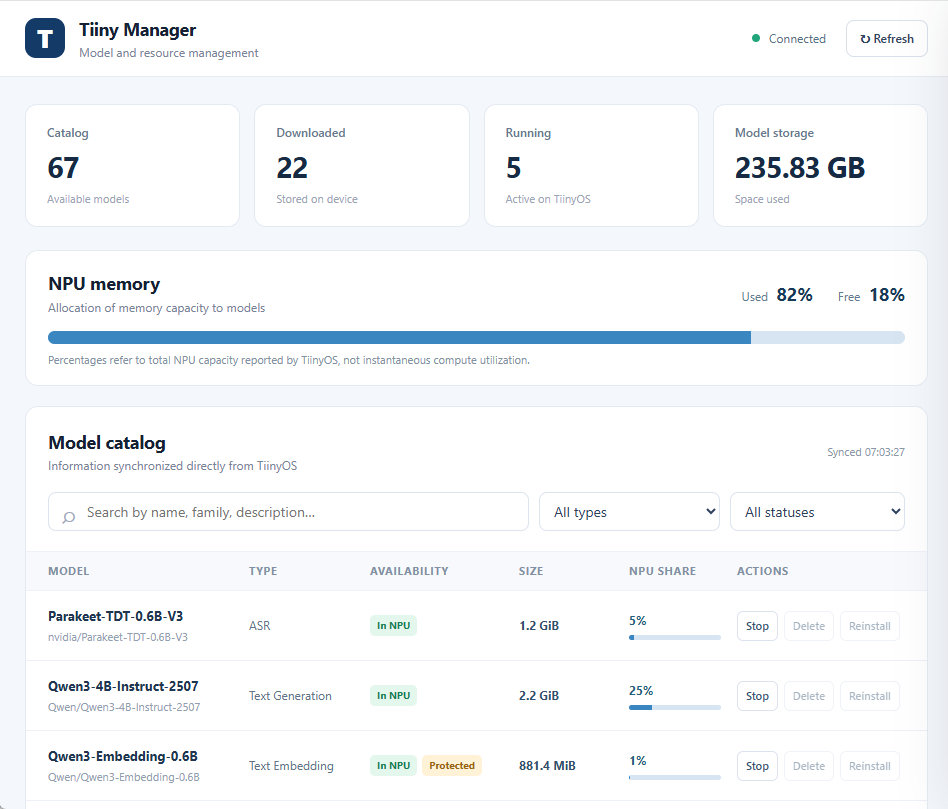Click the Protected badge on Qwen3-Embedding-0.6B

coord(452,765)
